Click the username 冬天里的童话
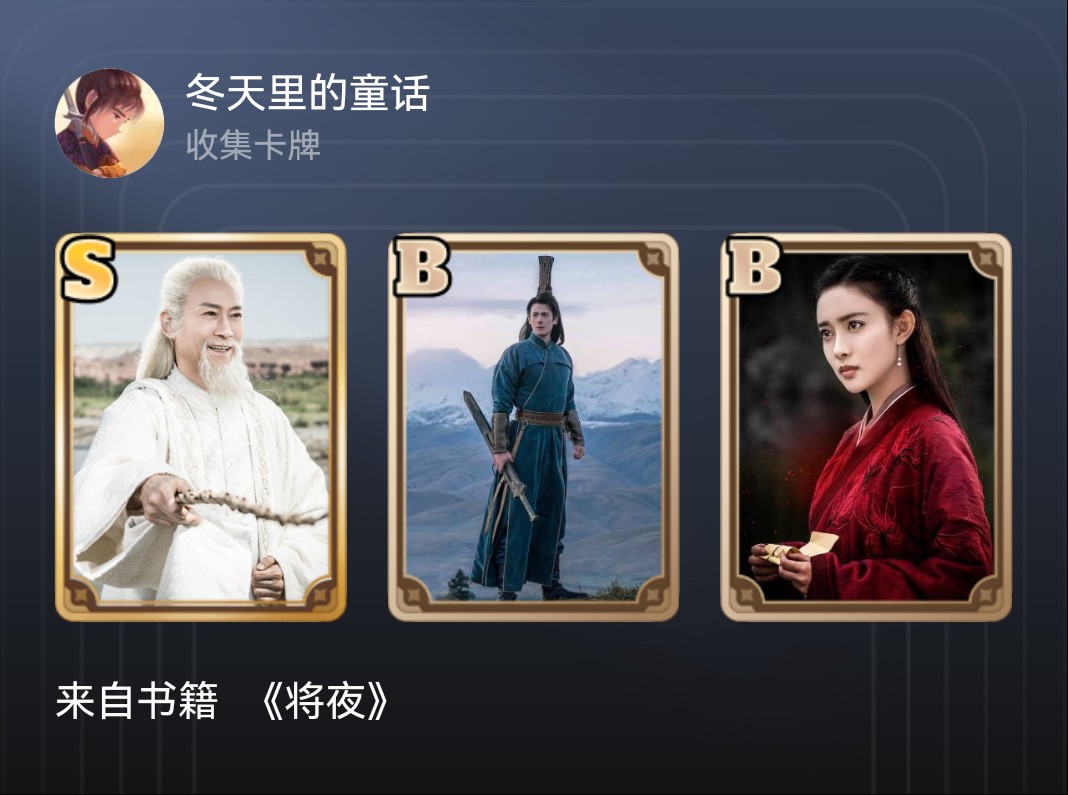 click(308, 93)
